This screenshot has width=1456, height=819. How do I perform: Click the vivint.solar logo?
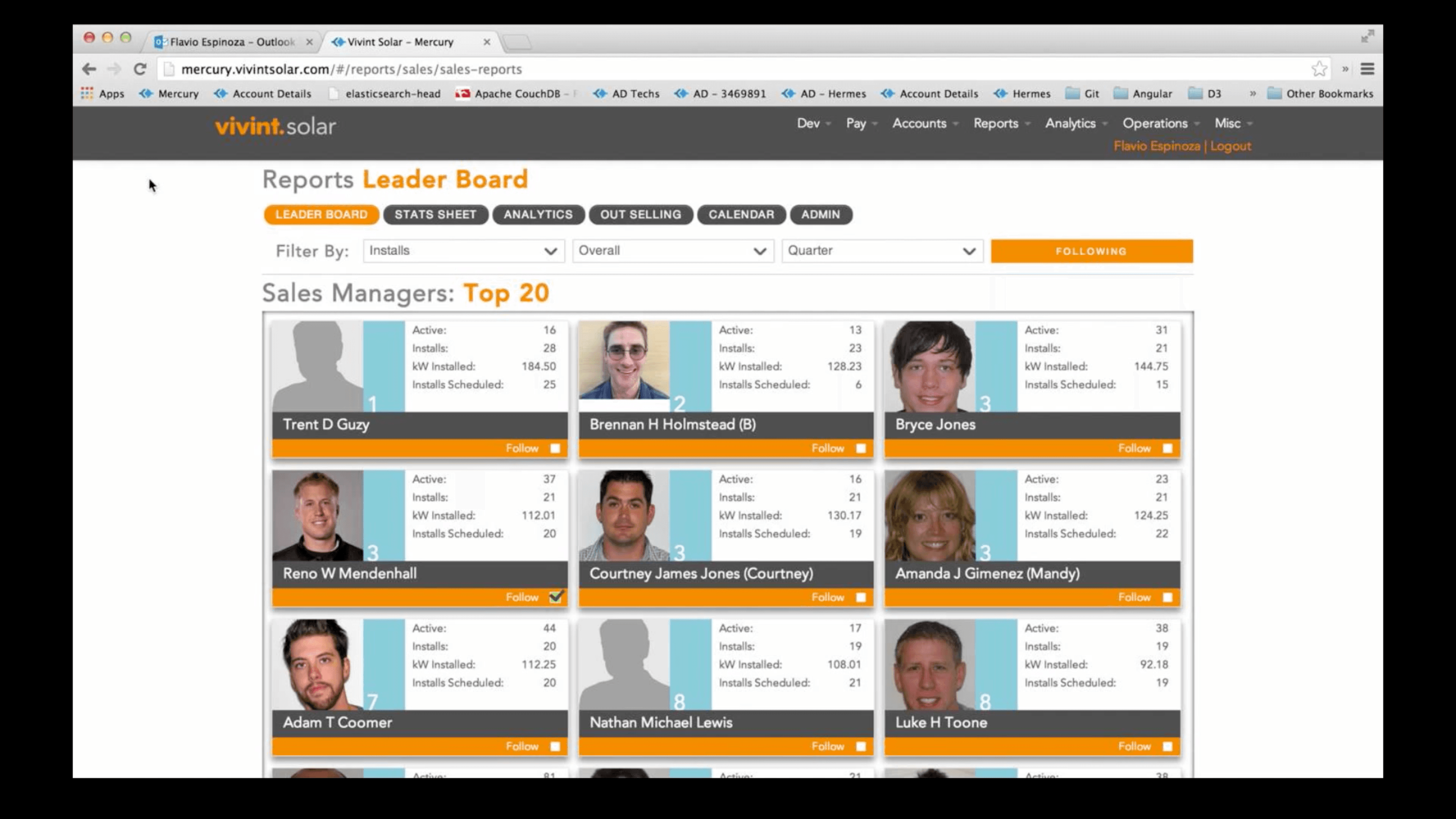(x=275, y=126)
